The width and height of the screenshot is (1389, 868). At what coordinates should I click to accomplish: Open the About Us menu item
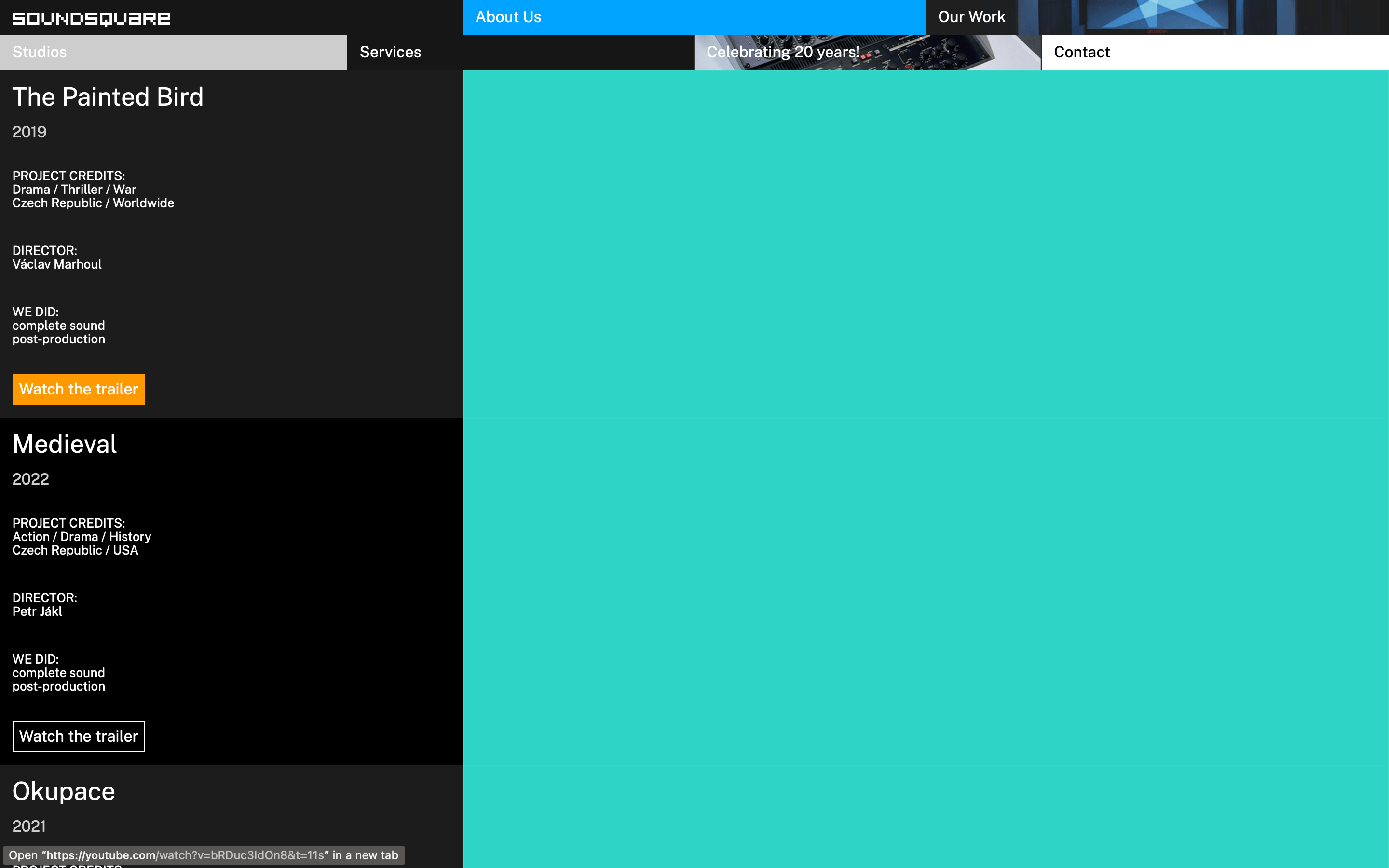(x=508, y=17)
